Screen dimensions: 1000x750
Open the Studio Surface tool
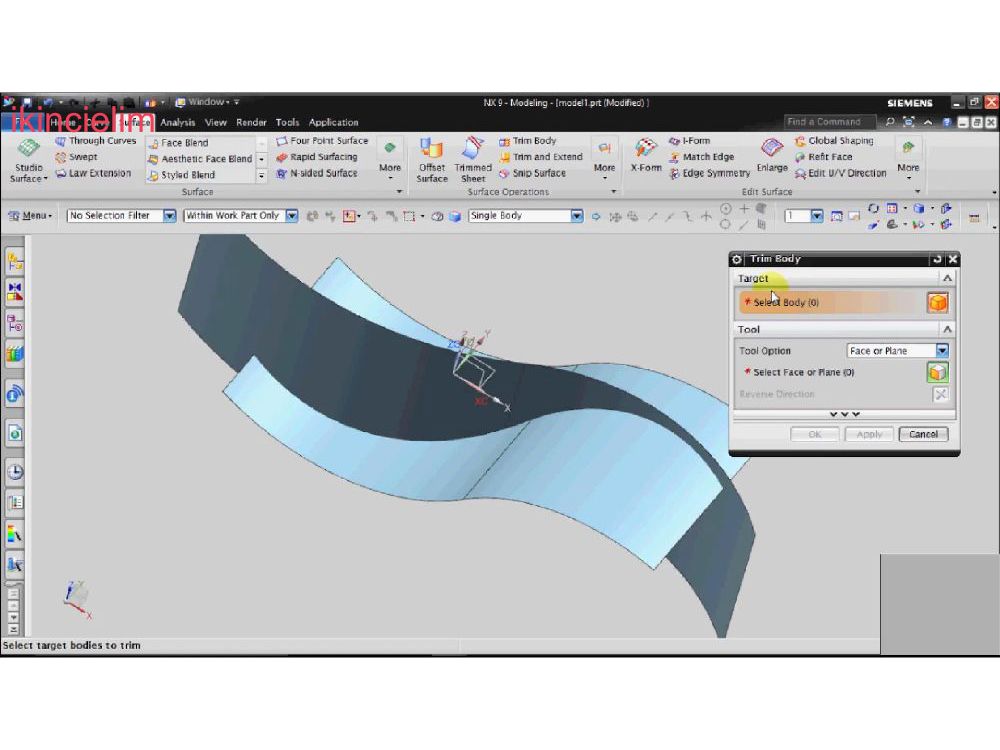tap(28, 160)
